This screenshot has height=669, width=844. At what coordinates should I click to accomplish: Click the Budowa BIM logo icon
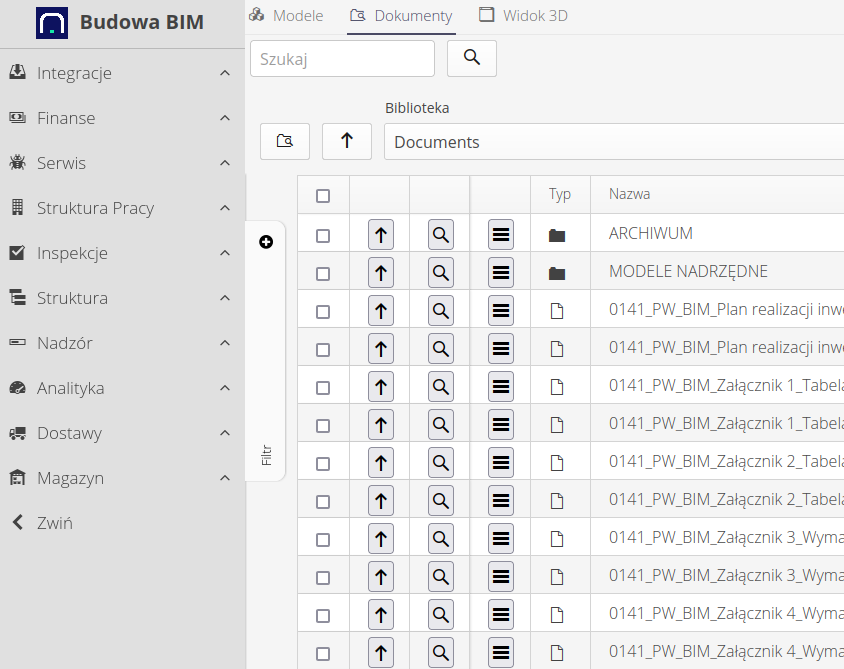(x=52, y=22)
